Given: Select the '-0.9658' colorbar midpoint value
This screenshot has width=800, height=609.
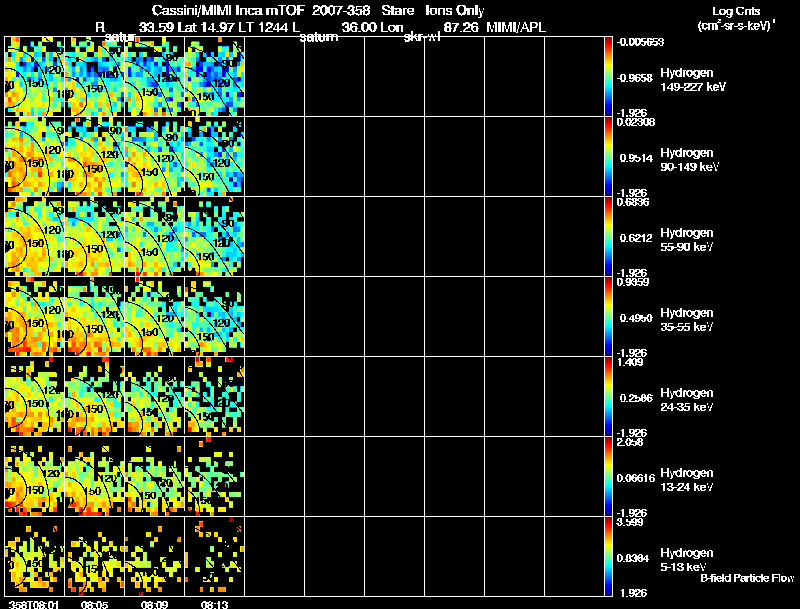Looking at the screenshot, I should click(x=635, y=78).
